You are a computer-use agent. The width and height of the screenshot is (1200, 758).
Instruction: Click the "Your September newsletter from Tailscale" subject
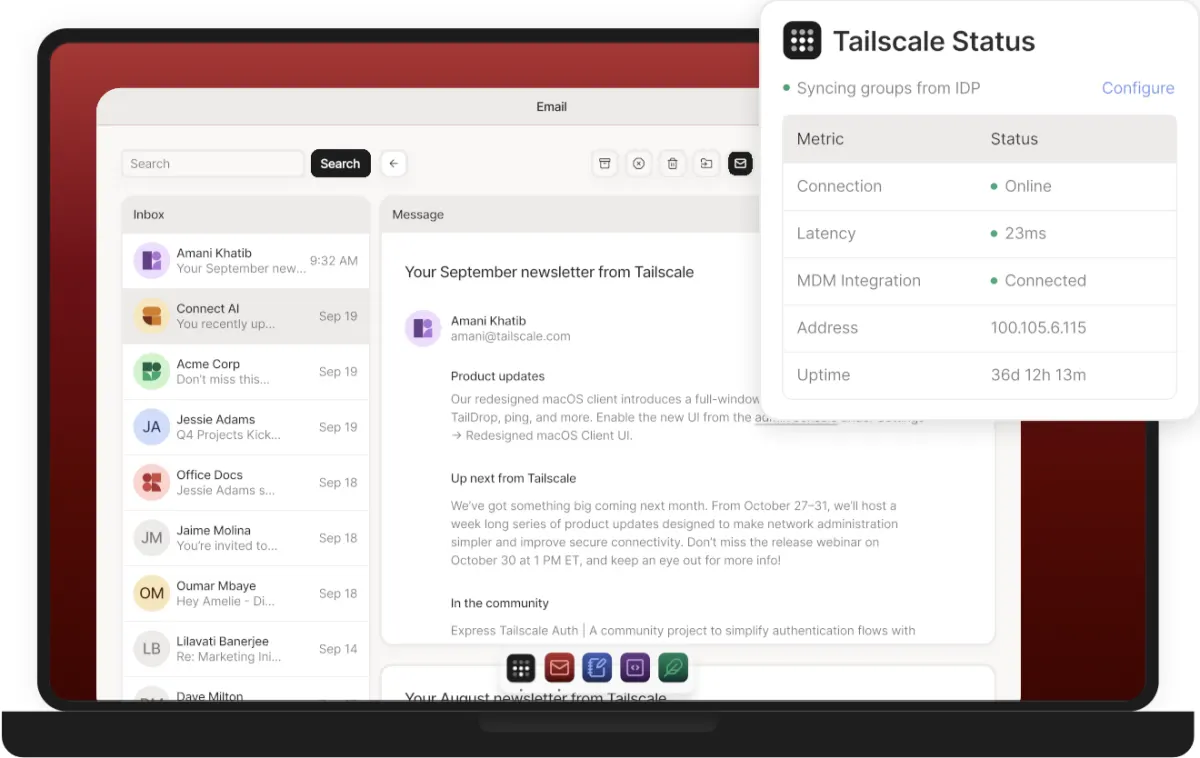[x=549, y=272]
